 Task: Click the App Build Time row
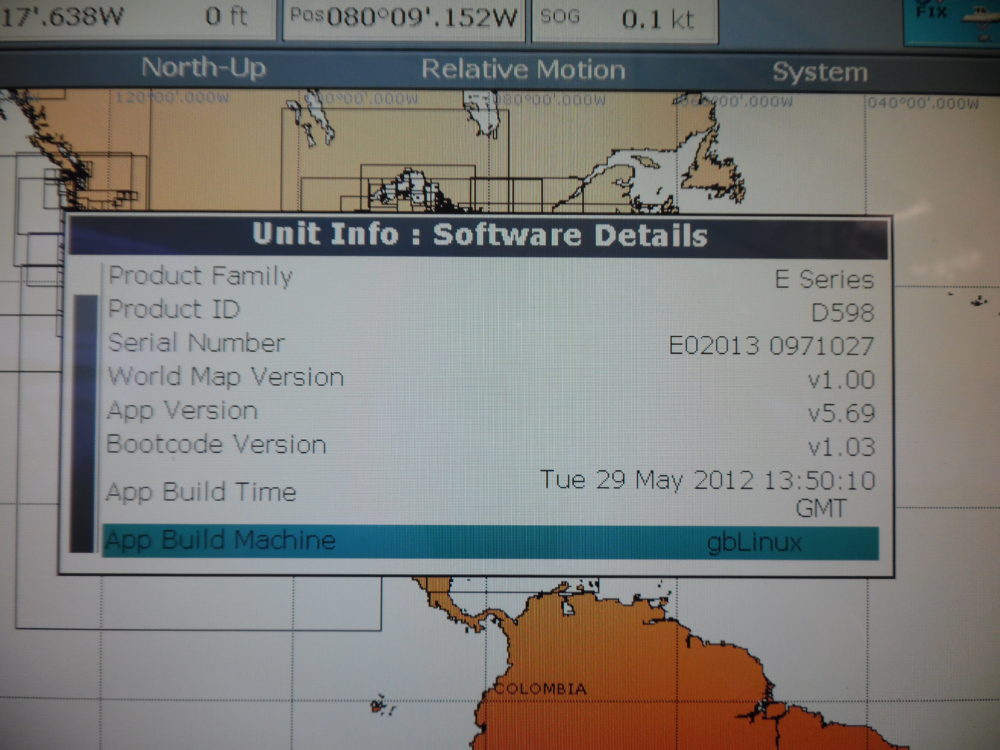coord(490,493)
